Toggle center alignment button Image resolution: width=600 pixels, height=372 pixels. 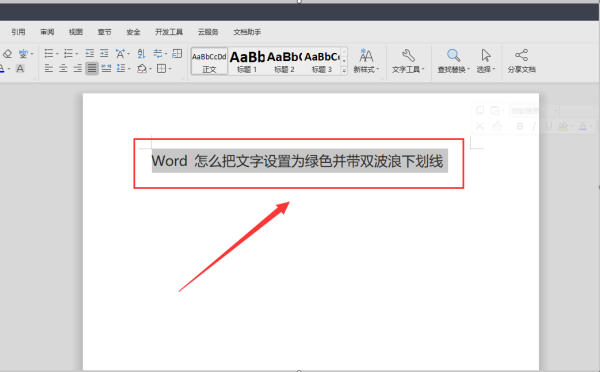63,69
